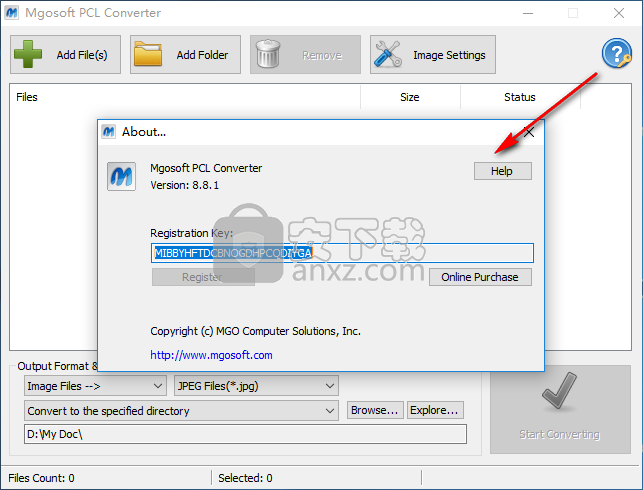
Task: Open the Convert to the specified directory dropdown
Action: point(181,410)
